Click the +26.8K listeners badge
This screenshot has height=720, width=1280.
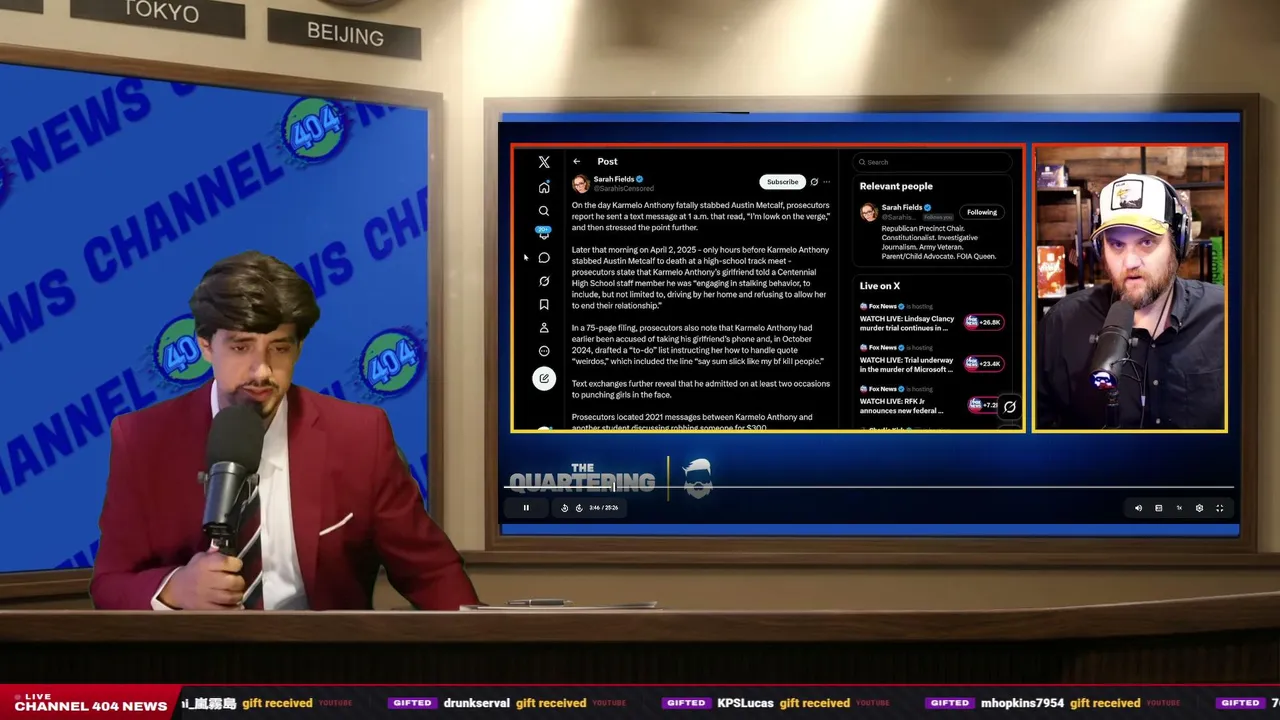pyautogui.click(x=984, y=322)
